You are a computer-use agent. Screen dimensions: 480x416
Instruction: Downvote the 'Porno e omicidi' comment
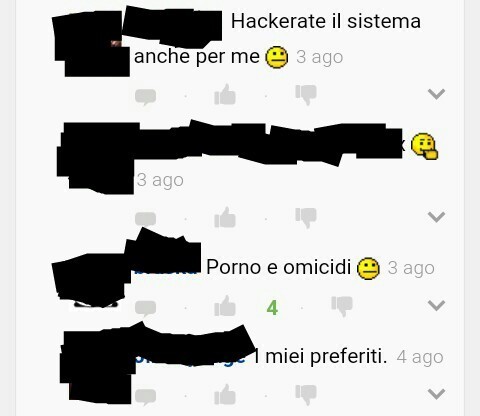[x=342, y=306]
